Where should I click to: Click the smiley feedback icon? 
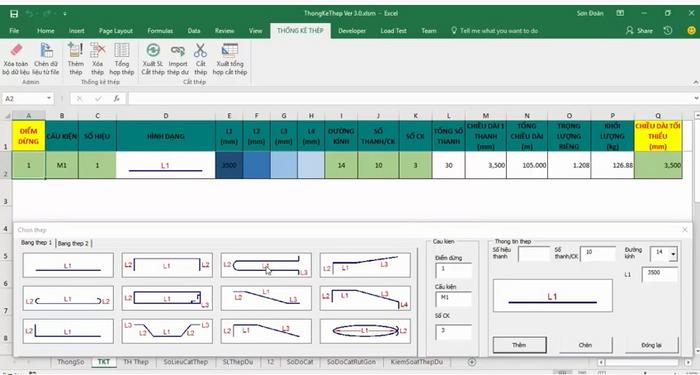691,31
